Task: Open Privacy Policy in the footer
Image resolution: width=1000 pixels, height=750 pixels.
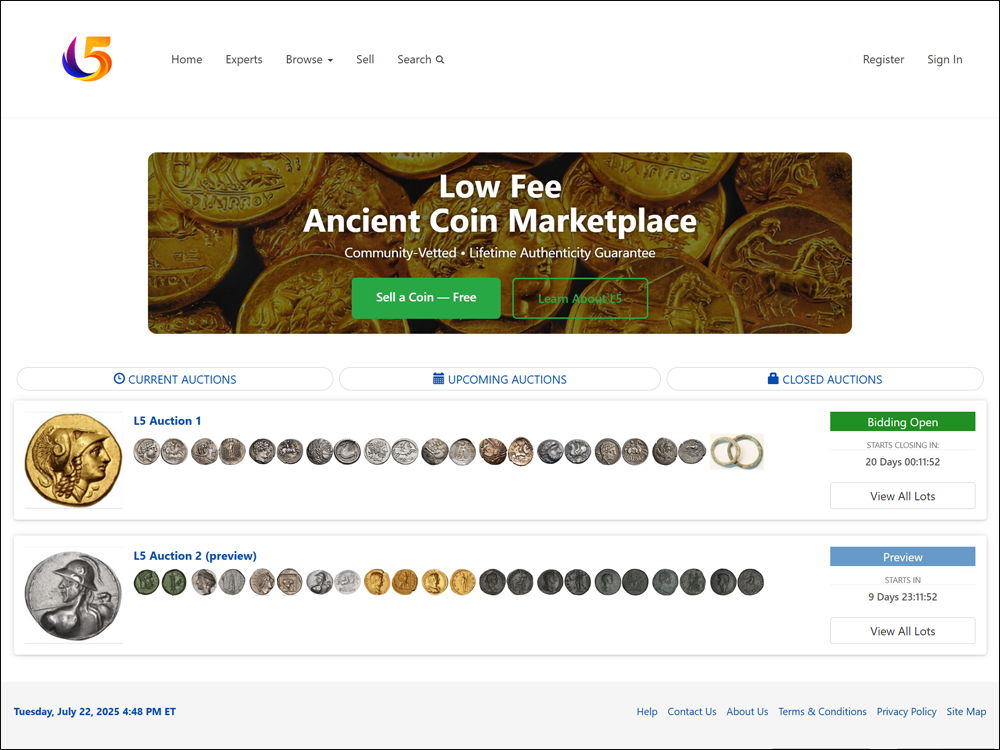Action: 906,712
